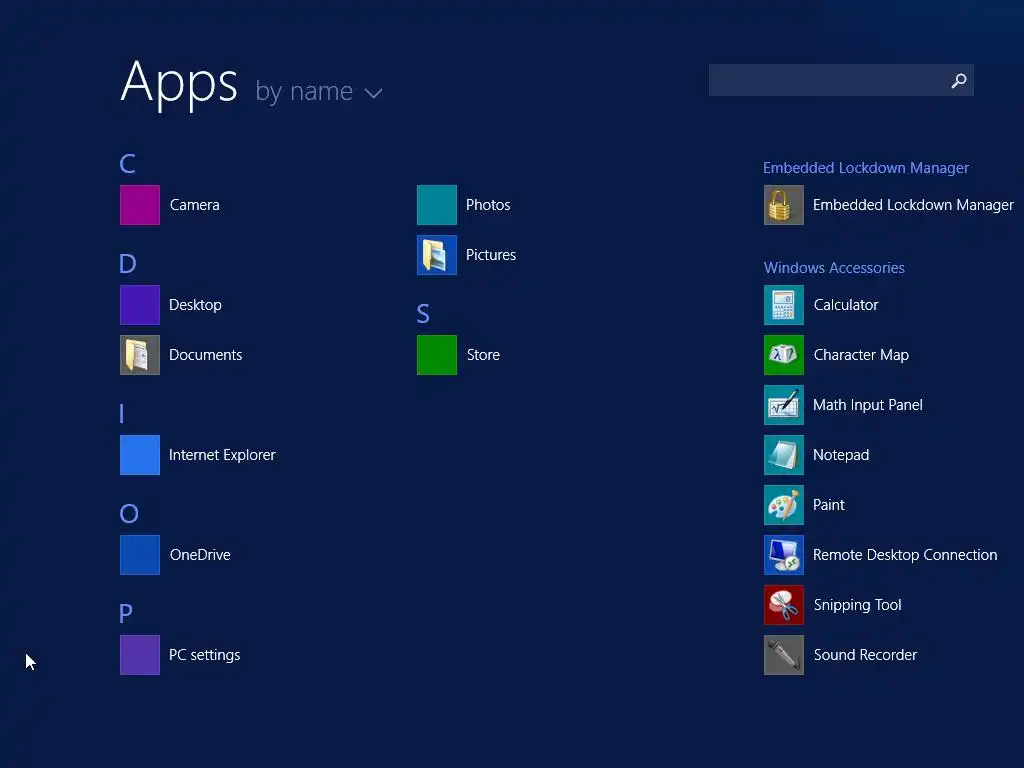
Task: Launch the Snipping Tool scissors icon
Action: (784, 605)
